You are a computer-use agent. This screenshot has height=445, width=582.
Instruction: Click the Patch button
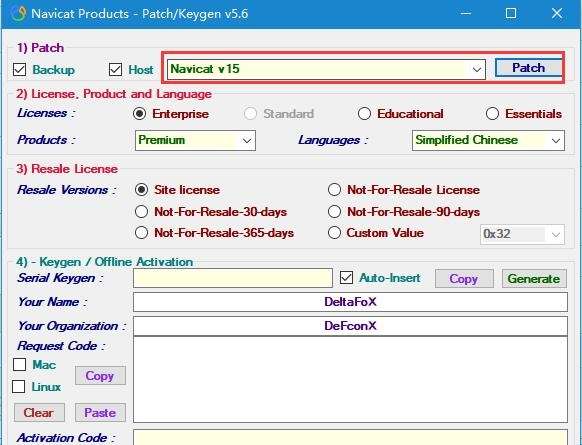coord(528,68)
